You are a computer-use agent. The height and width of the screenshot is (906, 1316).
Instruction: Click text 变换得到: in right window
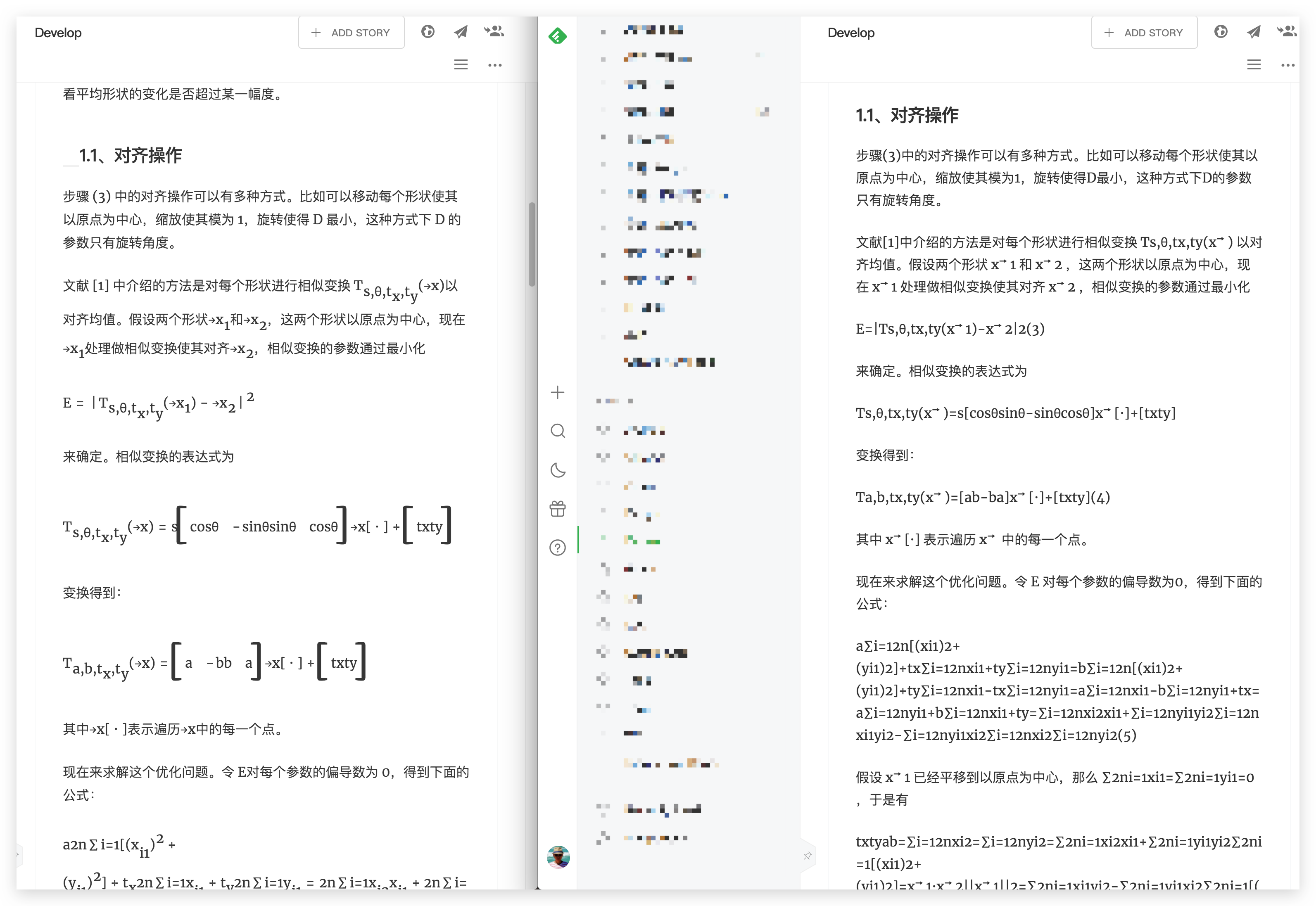coord(884,455)
